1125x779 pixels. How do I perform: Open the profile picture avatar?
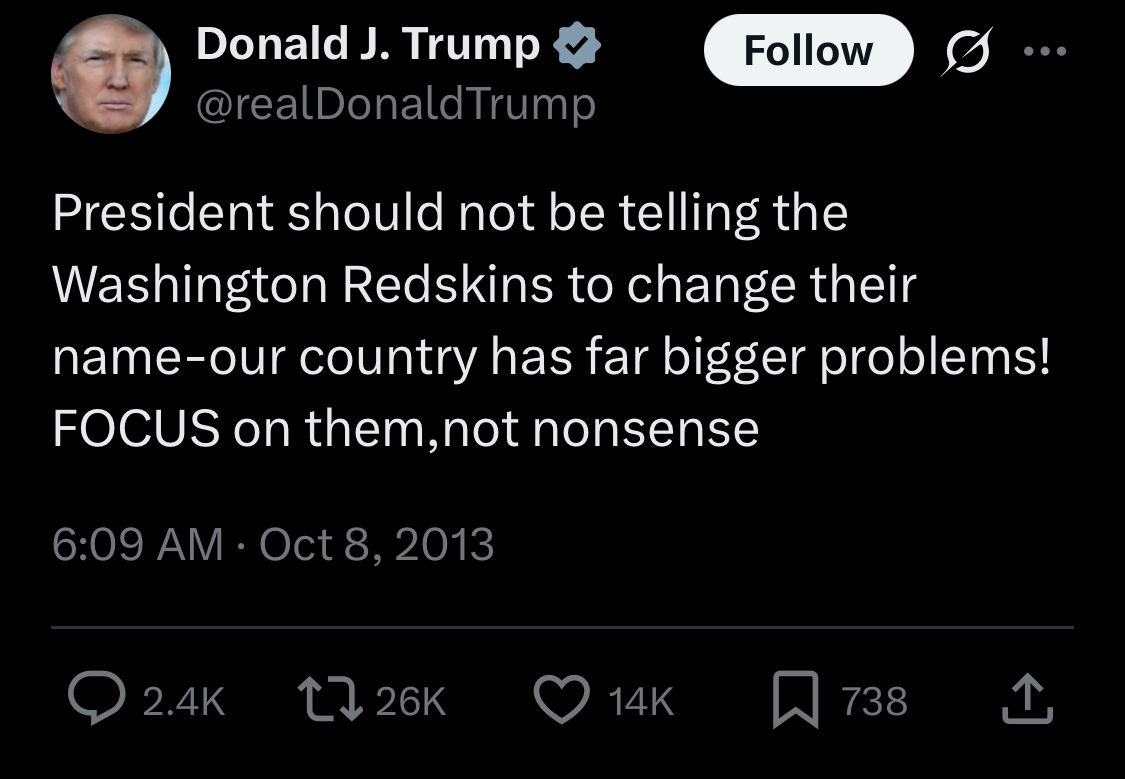pyautogui.click(x=111, y=74)
